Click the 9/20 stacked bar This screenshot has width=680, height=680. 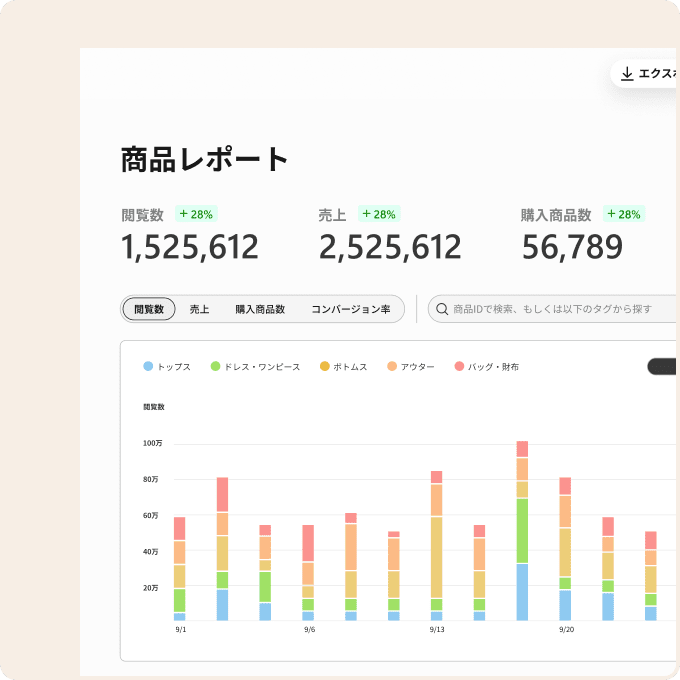coord(565,549)
